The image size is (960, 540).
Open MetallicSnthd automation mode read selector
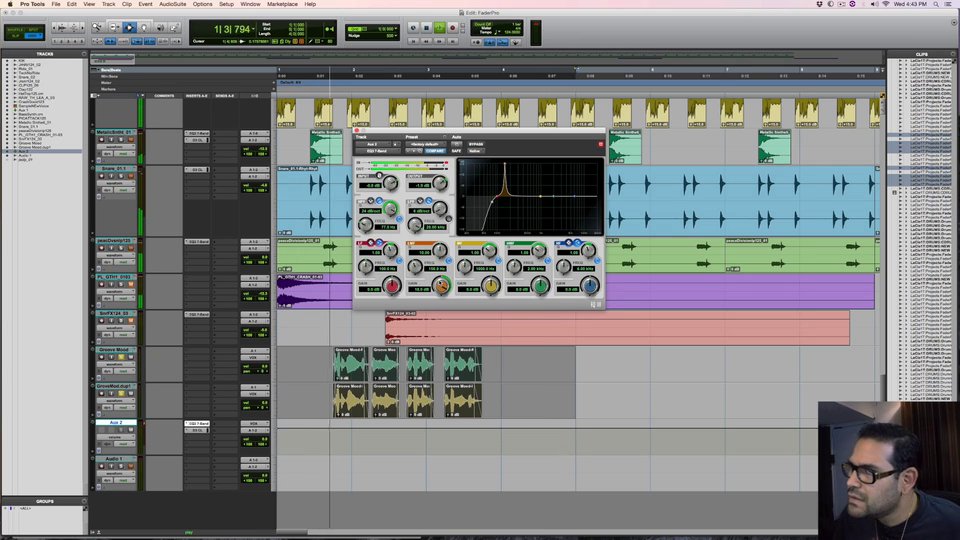point(123,154)
